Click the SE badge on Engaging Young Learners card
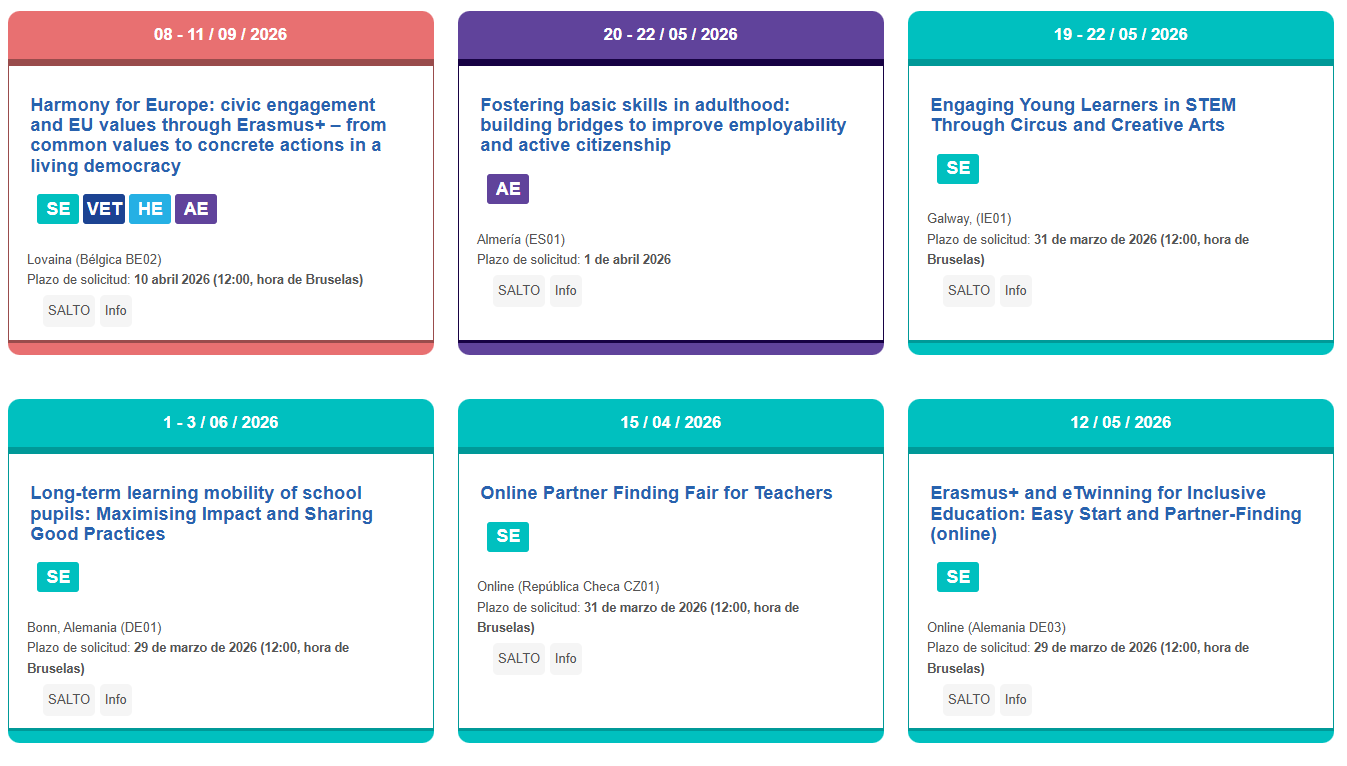 click(958, 169)
